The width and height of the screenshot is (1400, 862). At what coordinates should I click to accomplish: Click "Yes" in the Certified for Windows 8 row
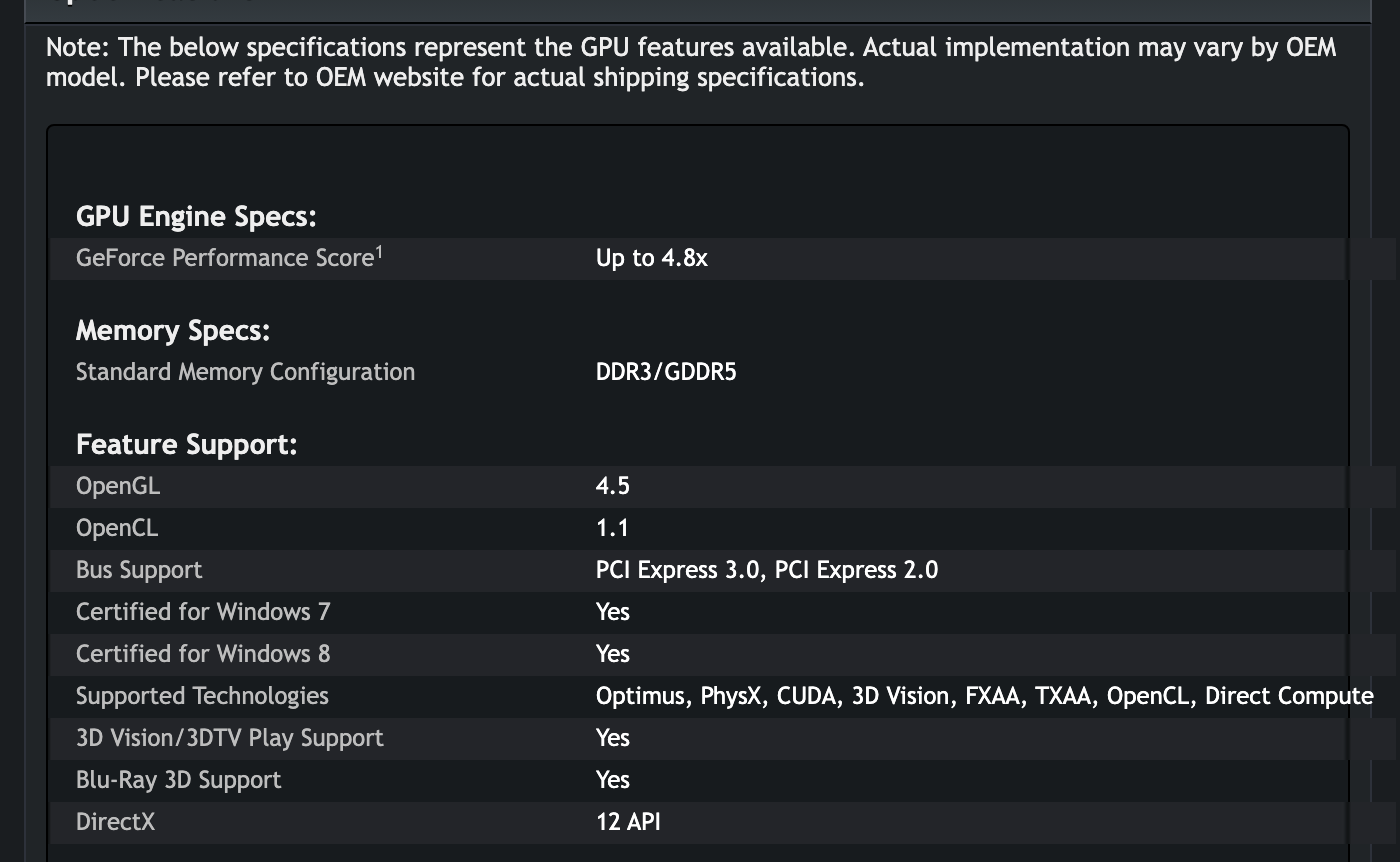click(613, 654)
